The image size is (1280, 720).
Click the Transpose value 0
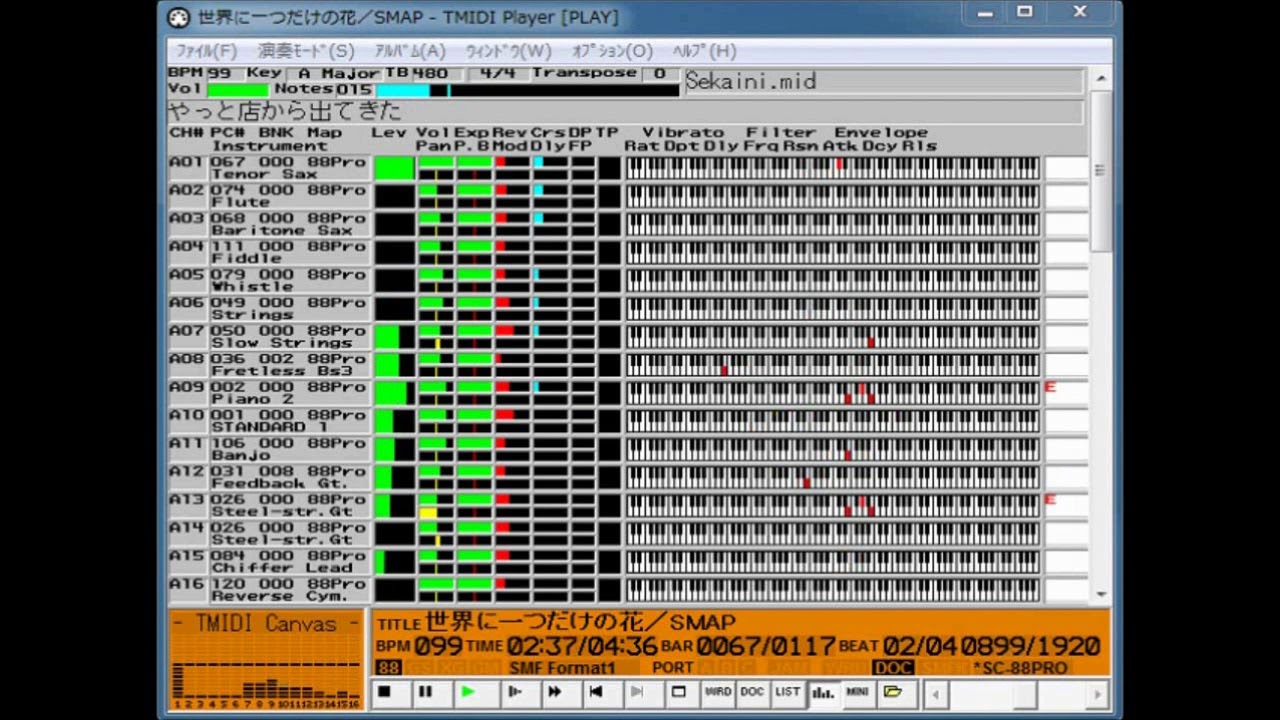pyautogui.click(x=659, y=74)
